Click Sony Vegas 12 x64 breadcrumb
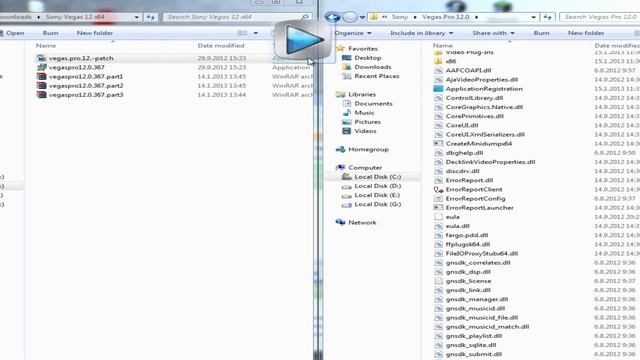640x360 pixels. click(75, 17)
